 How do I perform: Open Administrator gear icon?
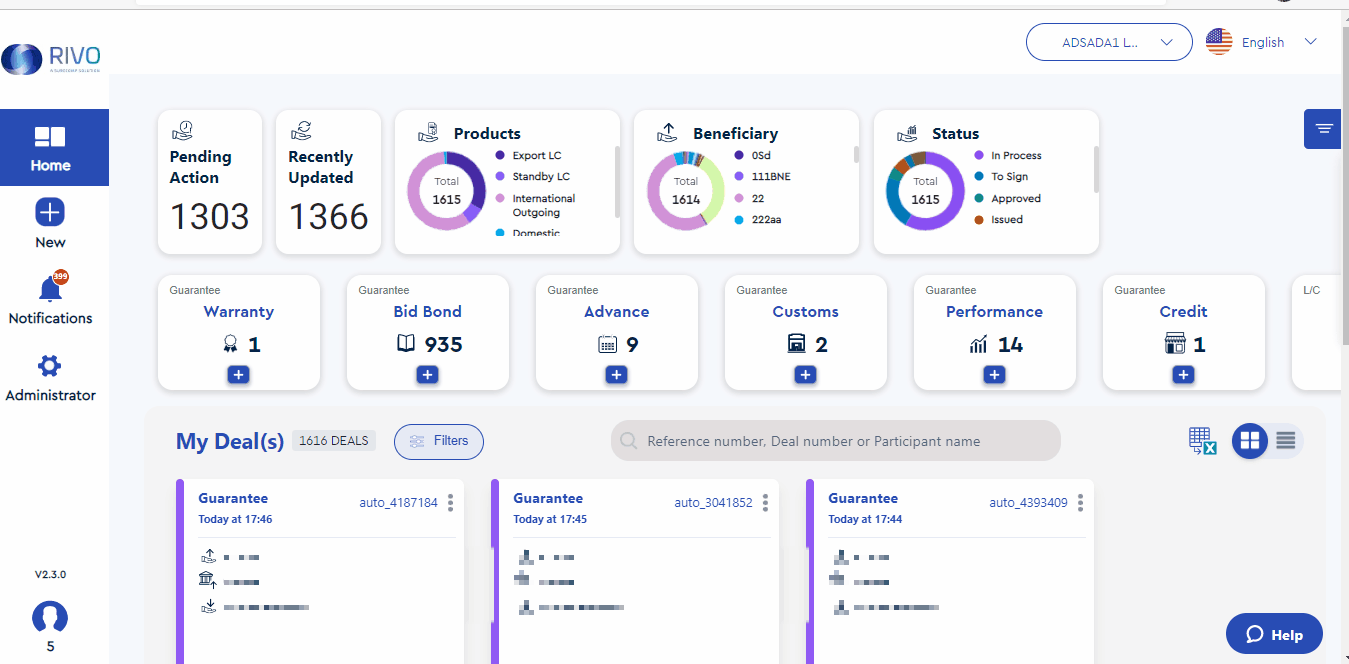click(x=49, y=366)
